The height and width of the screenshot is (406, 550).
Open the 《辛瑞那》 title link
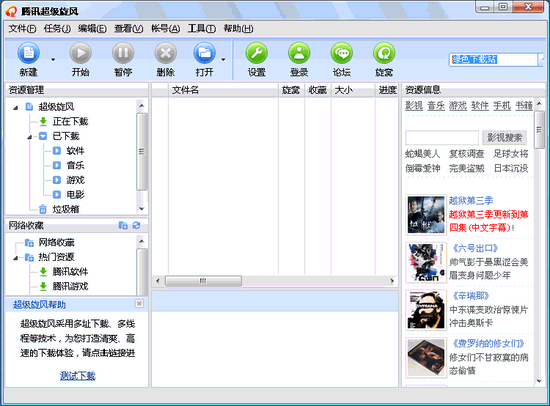[471, 296]
